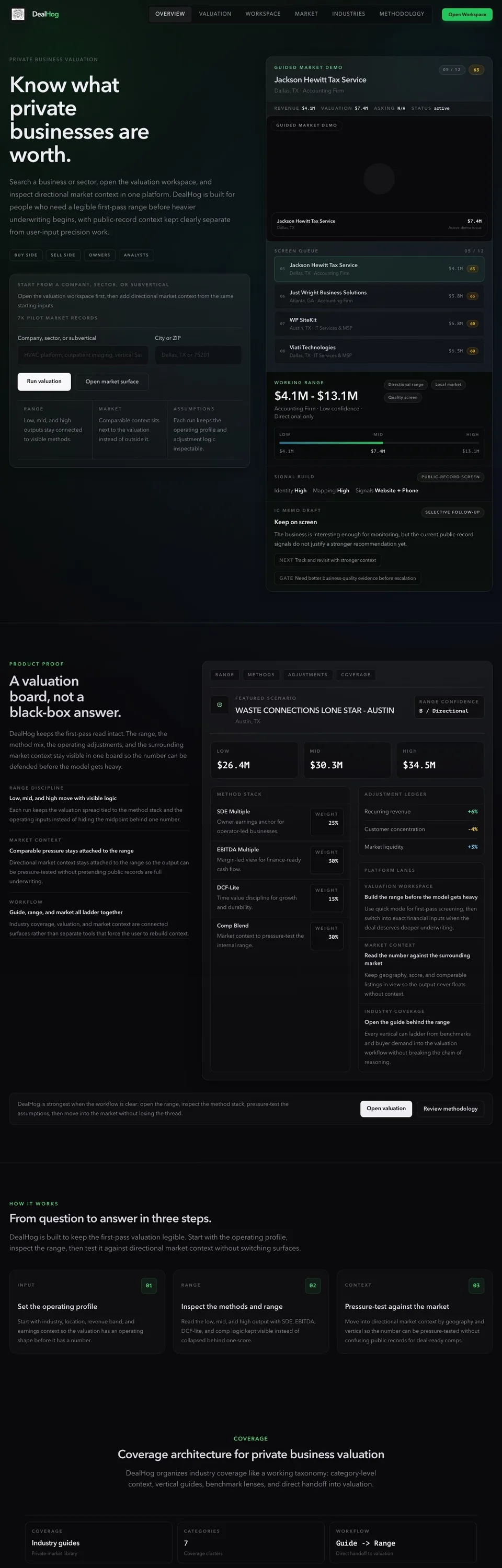Screen dimensions: 502x1568
Task: Click the City or ZIP input field
Action: [198, 355]
